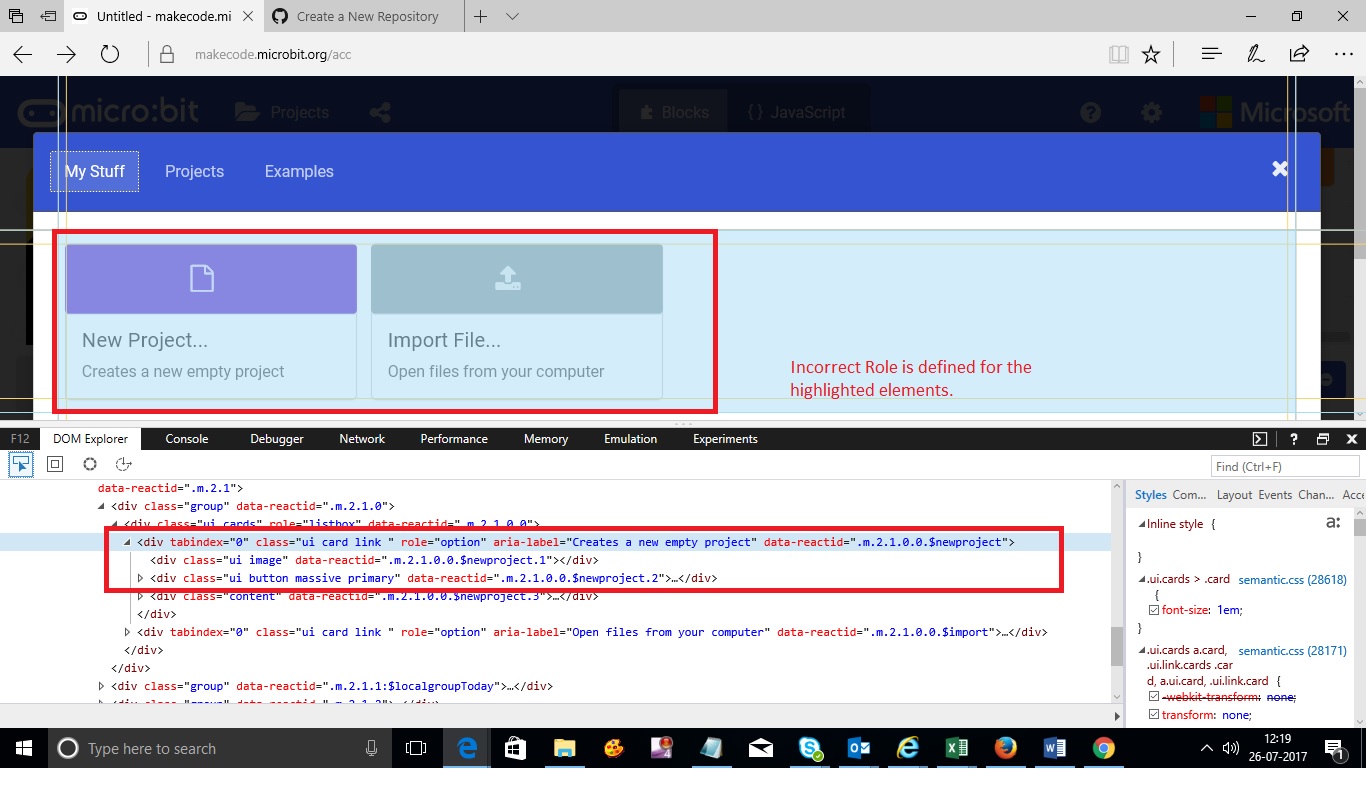Click the site lock icon in address bar
The width and height of the screenshot is (1366, 812).
(167, 55)
